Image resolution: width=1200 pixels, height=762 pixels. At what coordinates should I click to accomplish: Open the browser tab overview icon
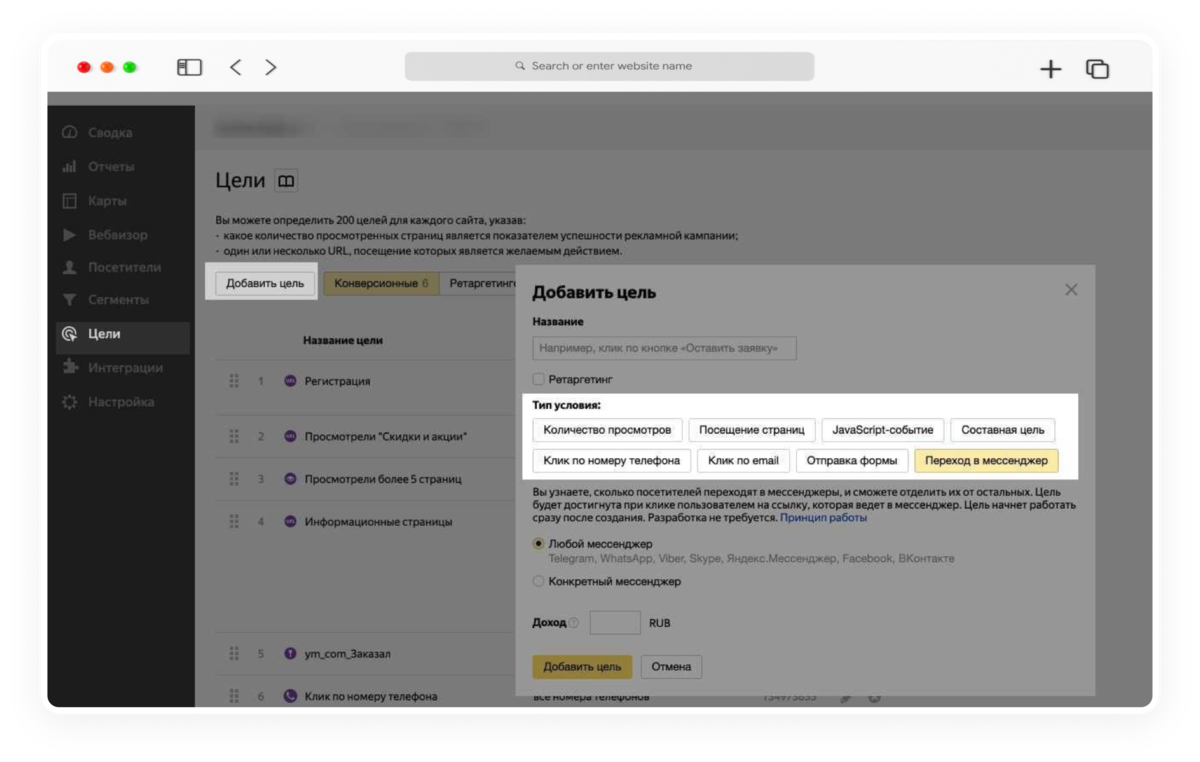(x=1097, y=68)
